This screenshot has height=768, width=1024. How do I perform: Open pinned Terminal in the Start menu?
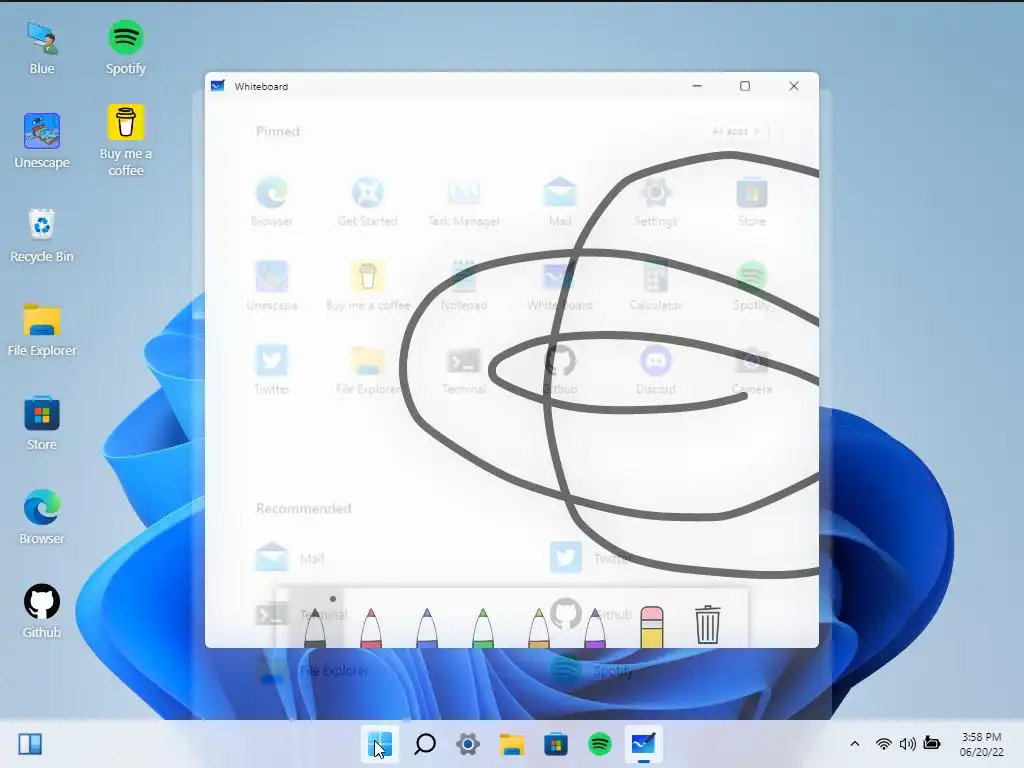pos(464,370)
